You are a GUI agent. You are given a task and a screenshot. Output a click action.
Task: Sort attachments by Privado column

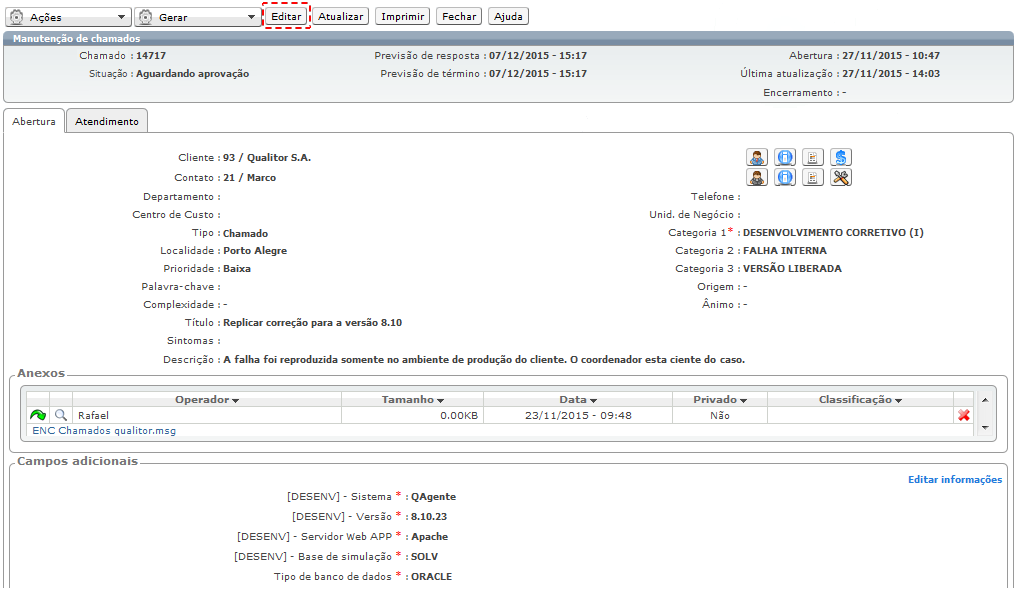[x=720, y=399]
